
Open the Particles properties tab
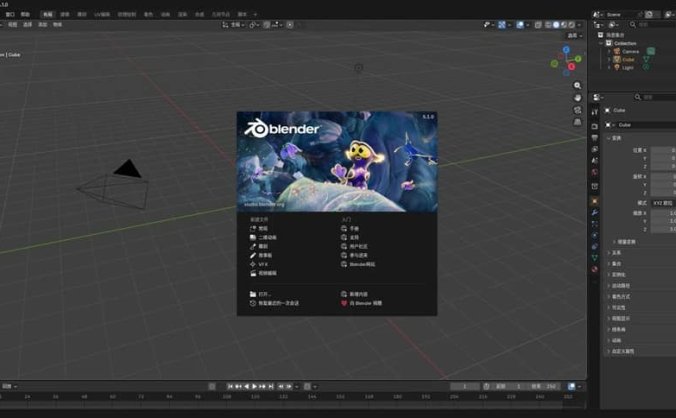pos(595,224)
